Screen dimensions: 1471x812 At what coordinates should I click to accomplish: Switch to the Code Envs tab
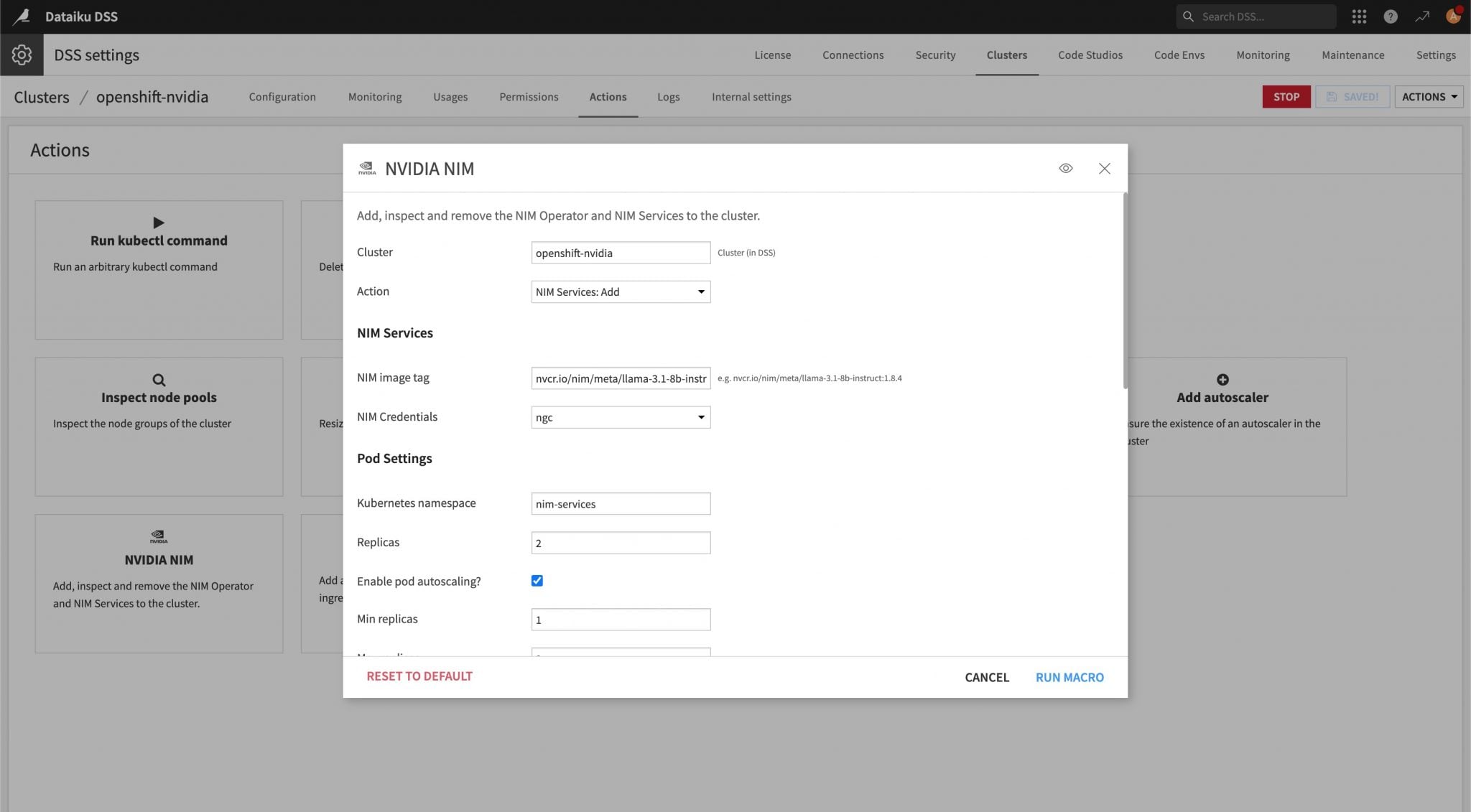[x=1179, y=55]
